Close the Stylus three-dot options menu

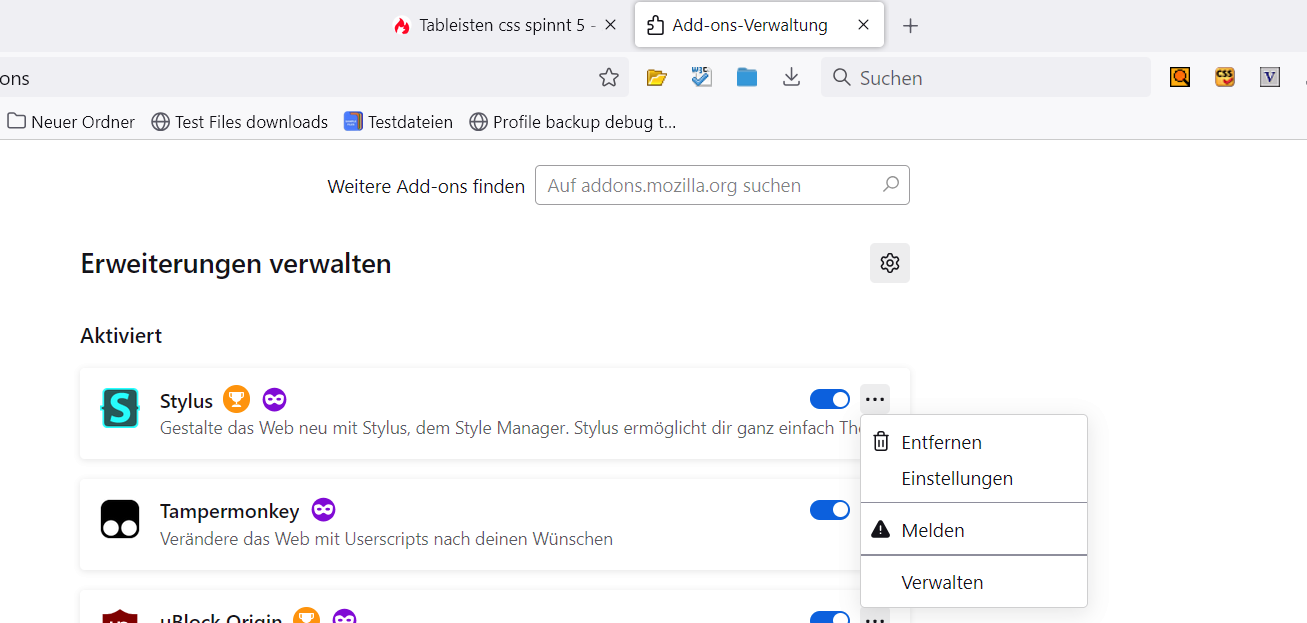[875, 400]
